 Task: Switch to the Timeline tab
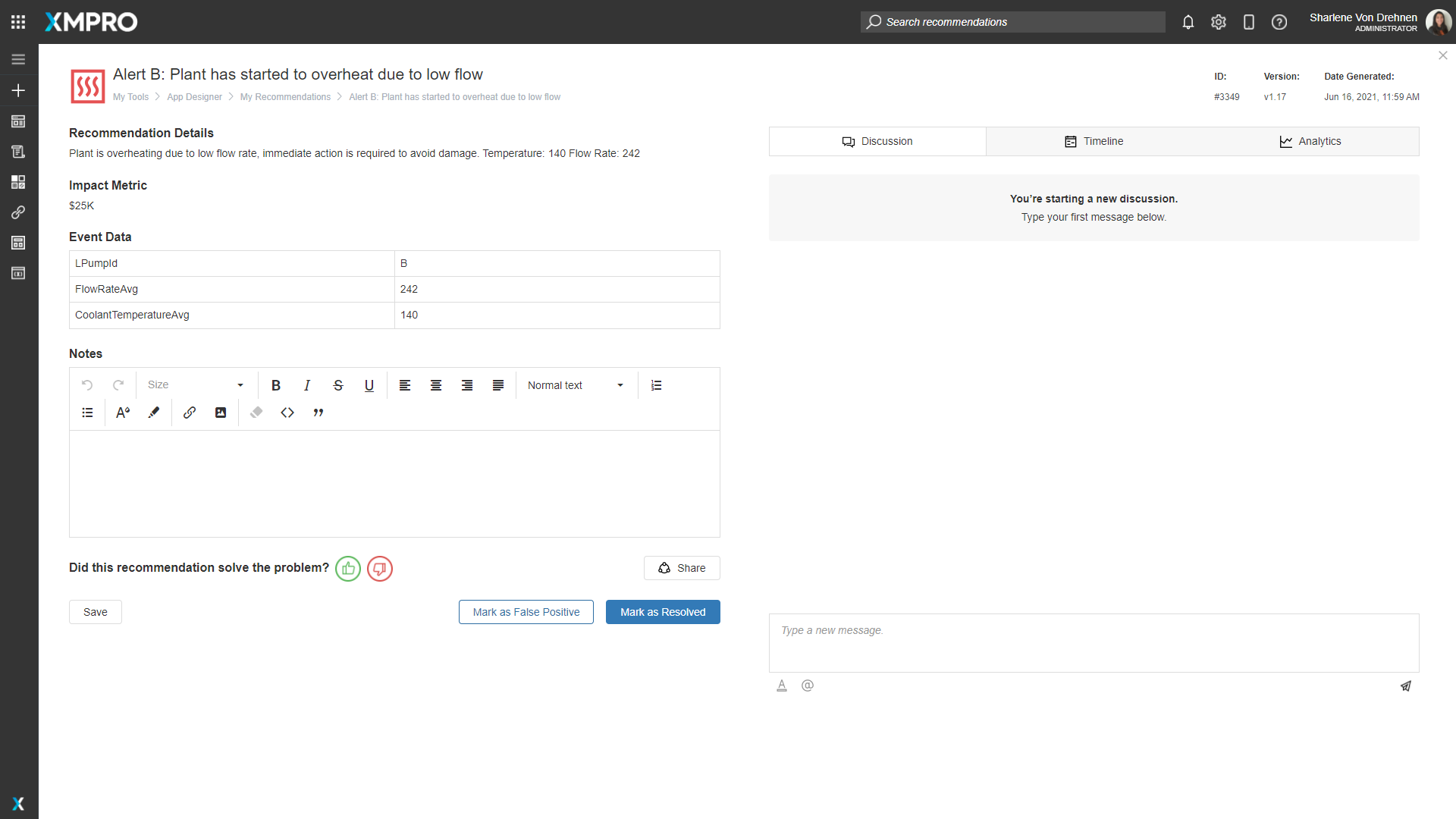click(x=1094, y=142)
